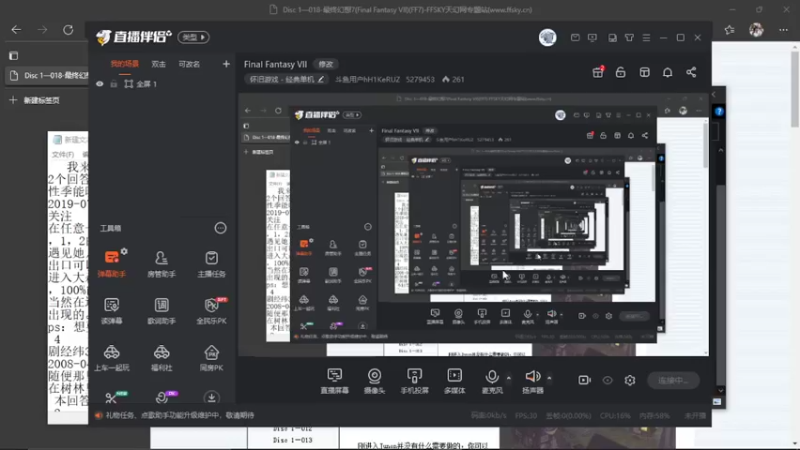Open the 读弹幕 tool
Screen dimensions: 800x450
[x=112, y=310]
